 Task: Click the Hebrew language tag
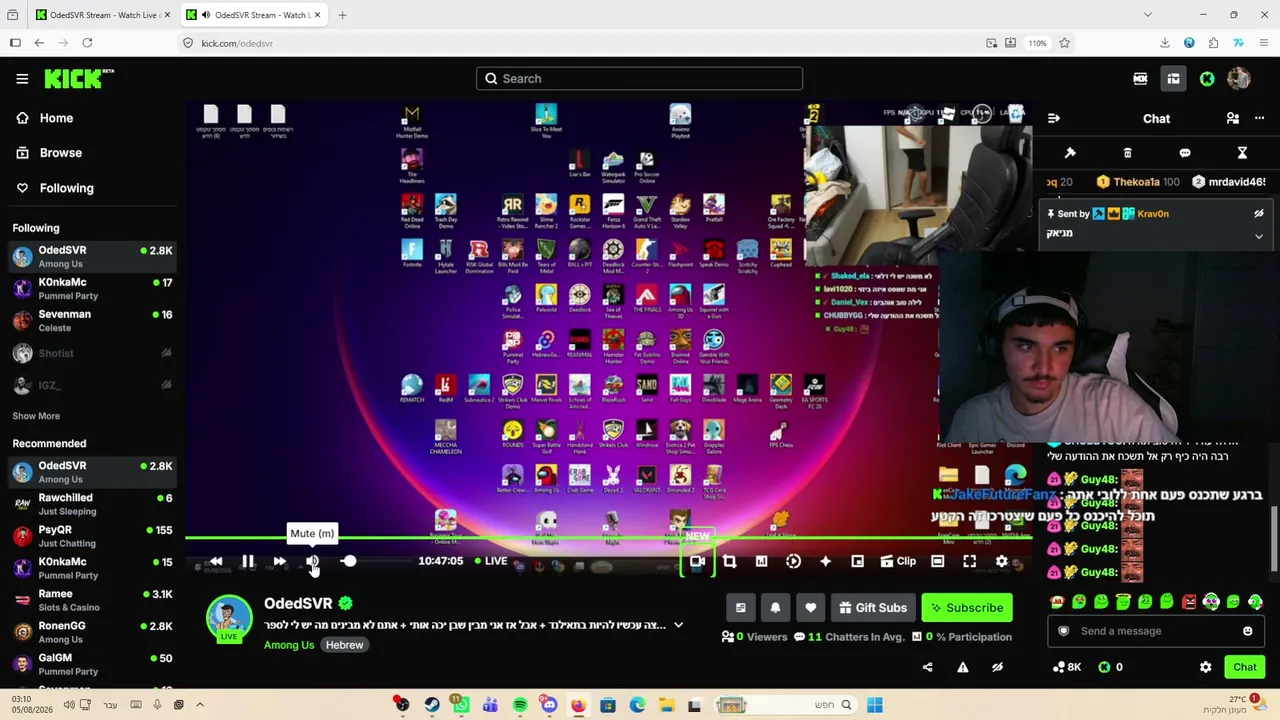point(344,645)
